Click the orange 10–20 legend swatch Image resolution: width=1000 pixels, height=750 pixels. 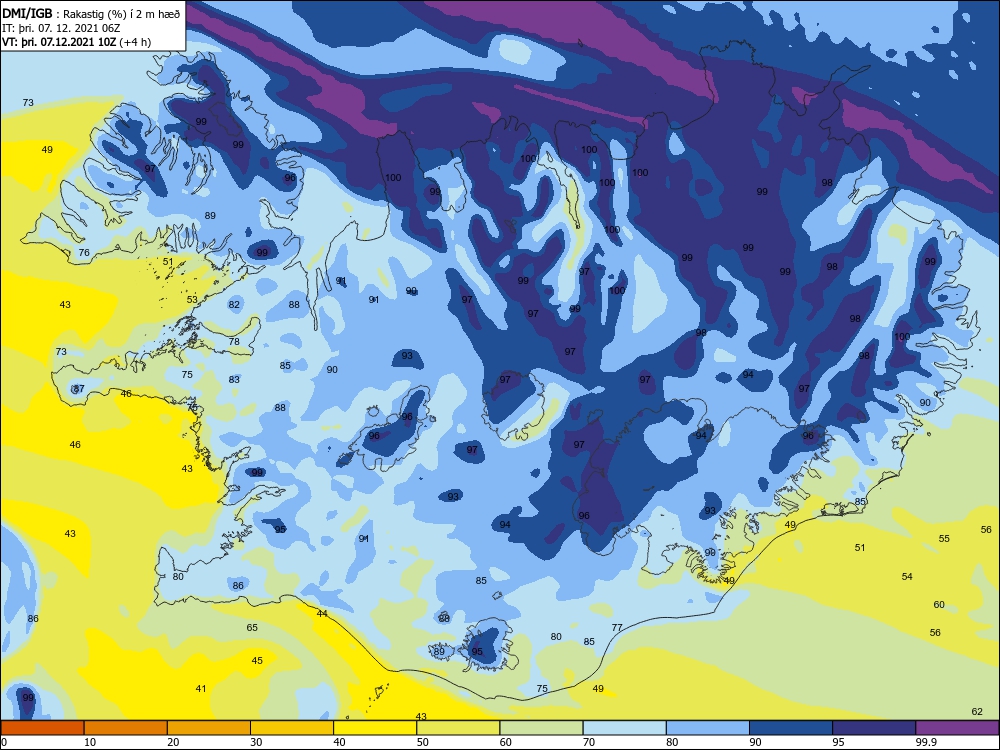click(126, 728)
